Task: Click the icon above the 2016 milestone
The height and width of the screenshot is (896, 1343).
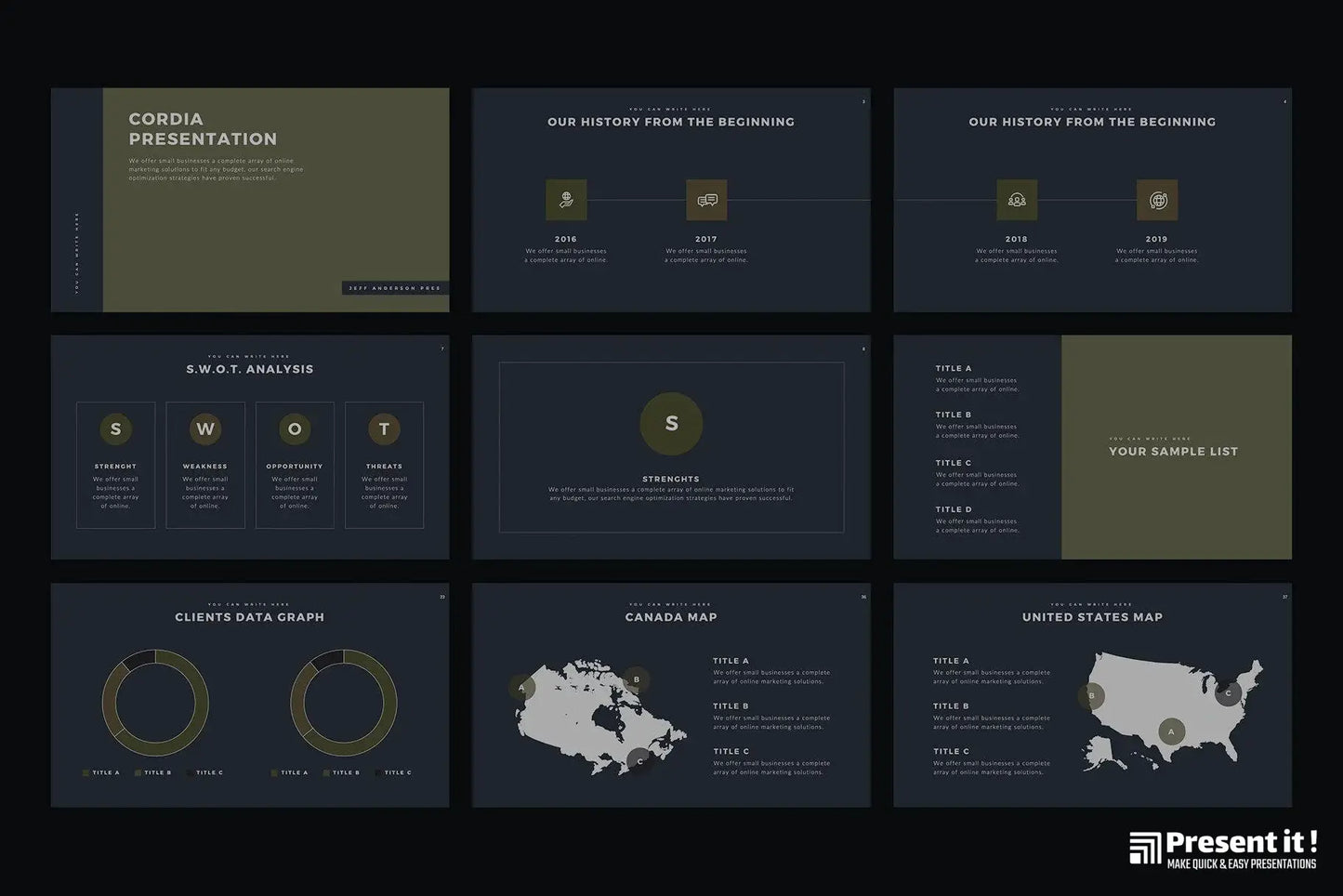Action: (566, 200)
